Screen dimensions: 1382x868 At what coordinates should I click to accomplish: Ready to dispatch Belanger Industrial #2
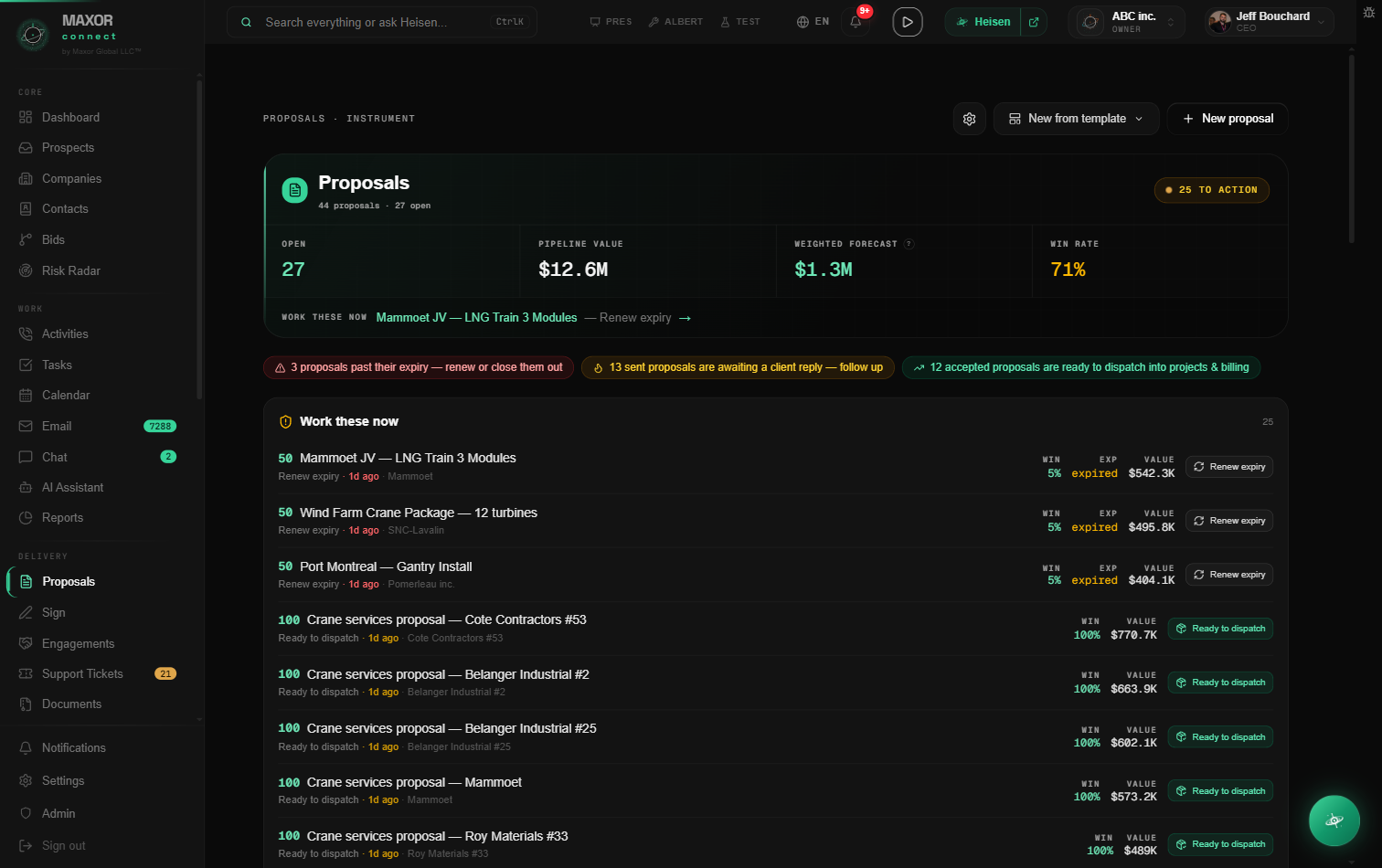pos(1220,683)
